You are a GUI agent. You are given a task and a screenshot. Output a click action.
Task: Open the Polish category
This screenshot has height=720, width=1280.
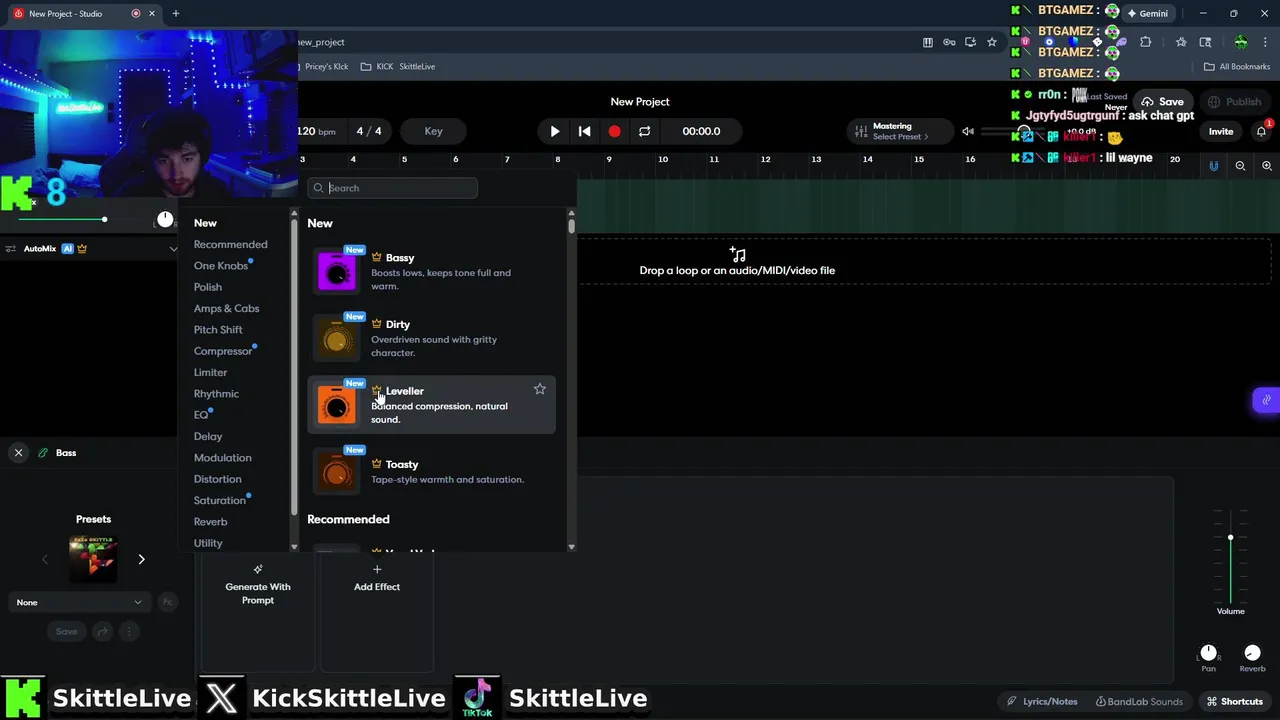208,287
